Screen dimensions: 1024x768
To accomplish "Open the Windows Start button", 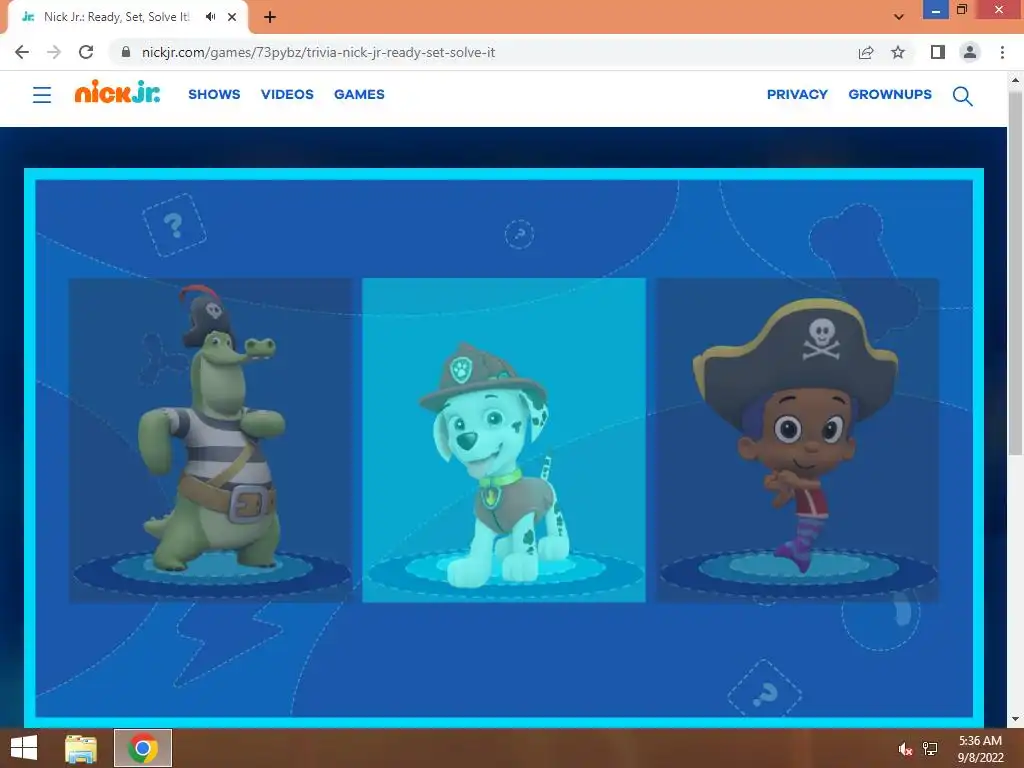I will [x=24, y=748].
